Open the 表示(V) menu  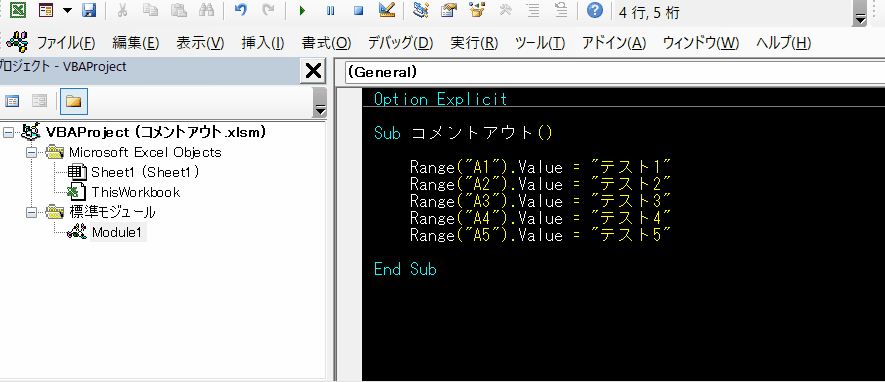point(200,43)
